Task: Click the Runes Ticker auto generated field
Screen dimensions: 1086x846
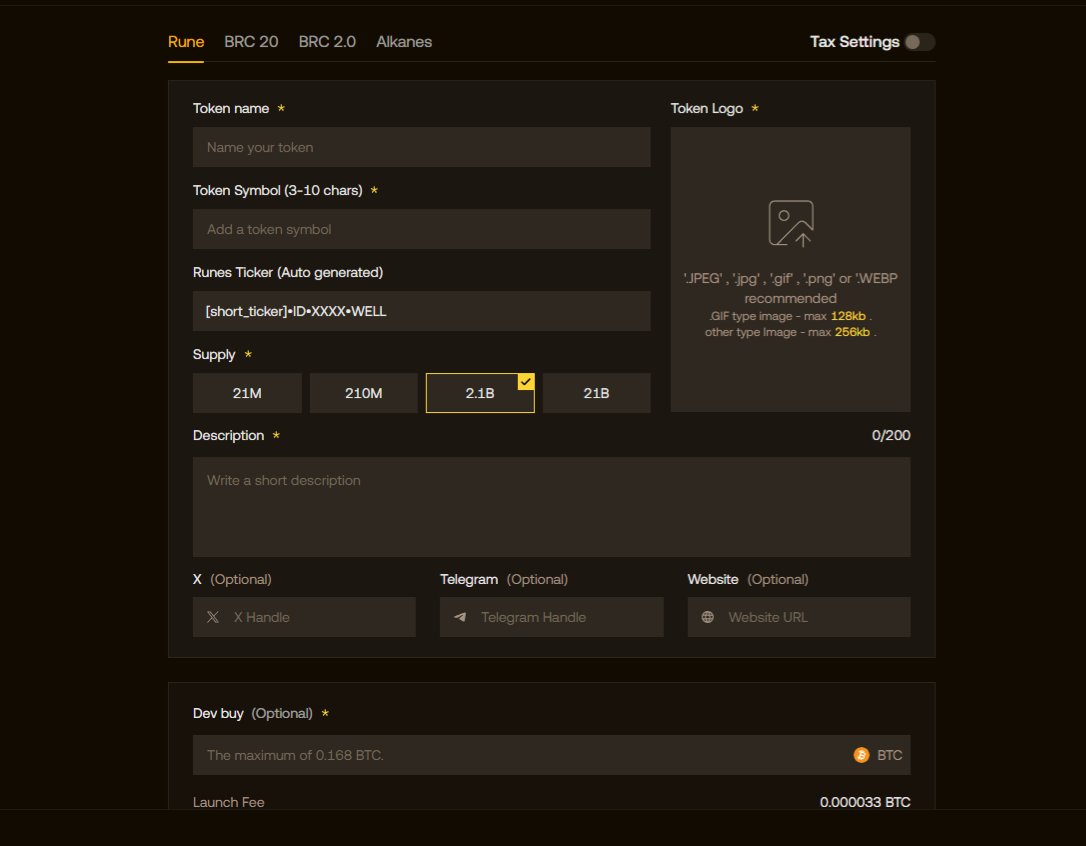Action: point(421,311)
